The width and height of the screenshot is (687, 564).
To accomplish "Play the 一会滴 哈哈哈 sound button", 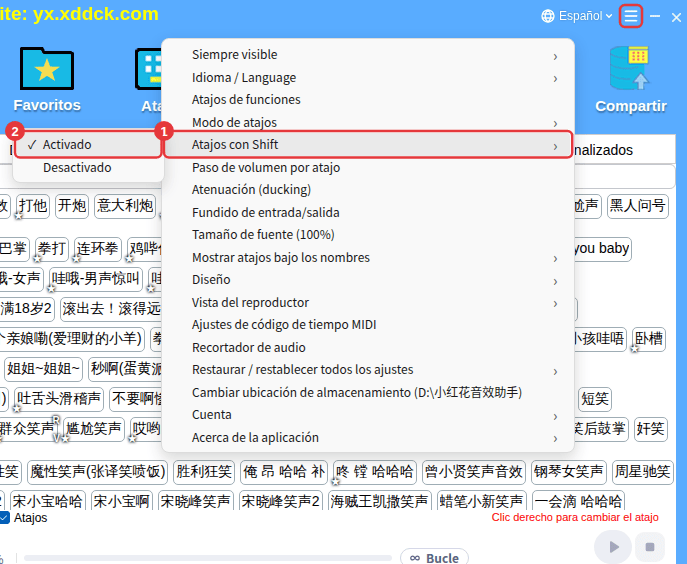I will tap(578, 501).
